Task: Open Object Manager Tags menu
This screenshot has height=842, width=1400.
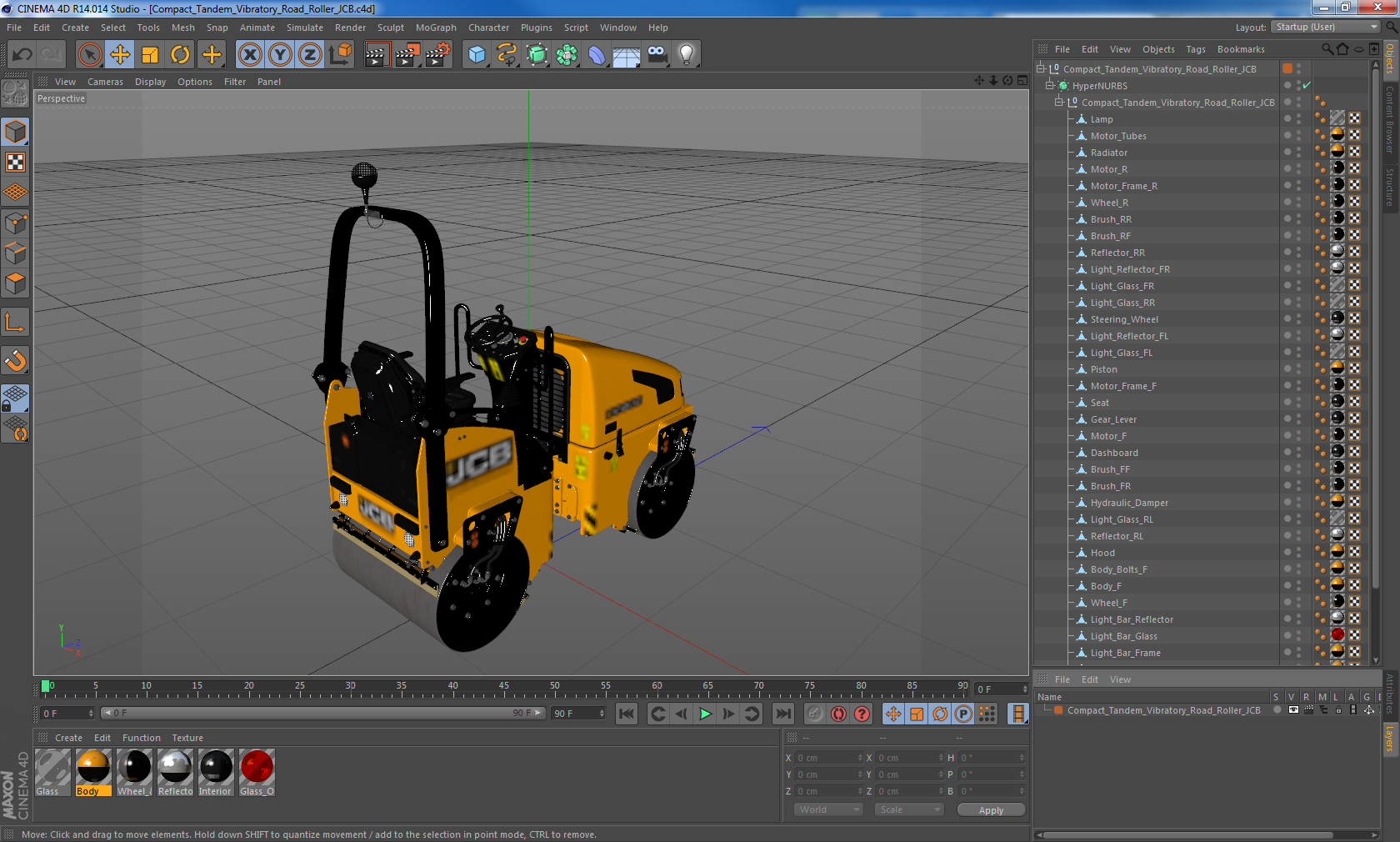Action: click(x=1196, y=49)
